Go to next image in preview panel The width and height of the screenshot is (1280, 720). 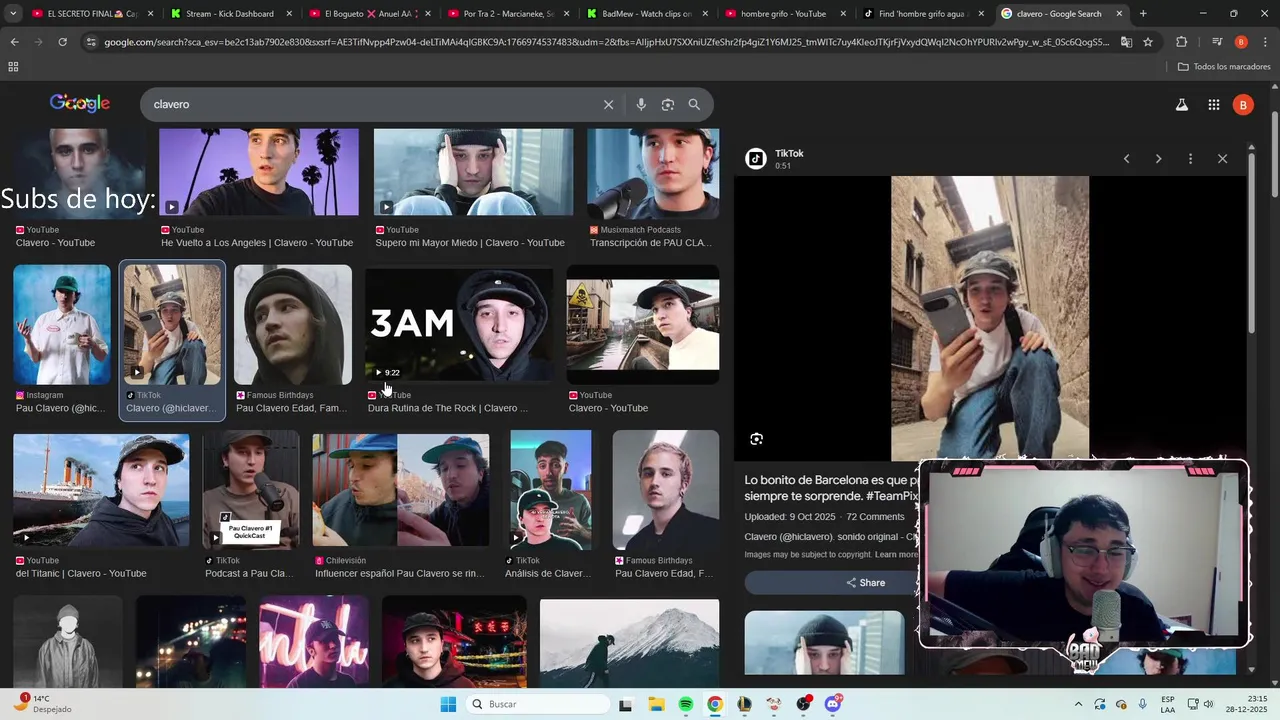[1158, 159]
